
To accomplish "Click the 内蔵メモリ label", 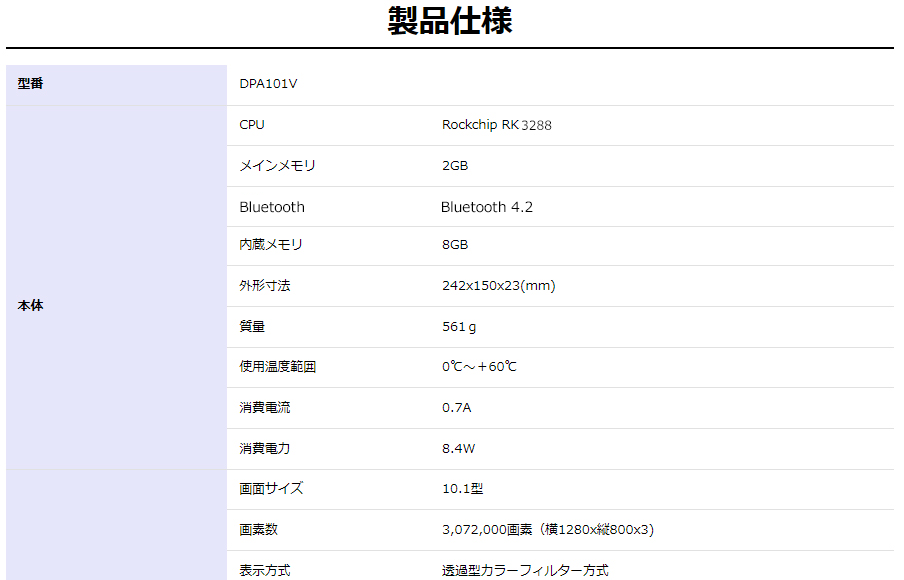I will 271,245.
